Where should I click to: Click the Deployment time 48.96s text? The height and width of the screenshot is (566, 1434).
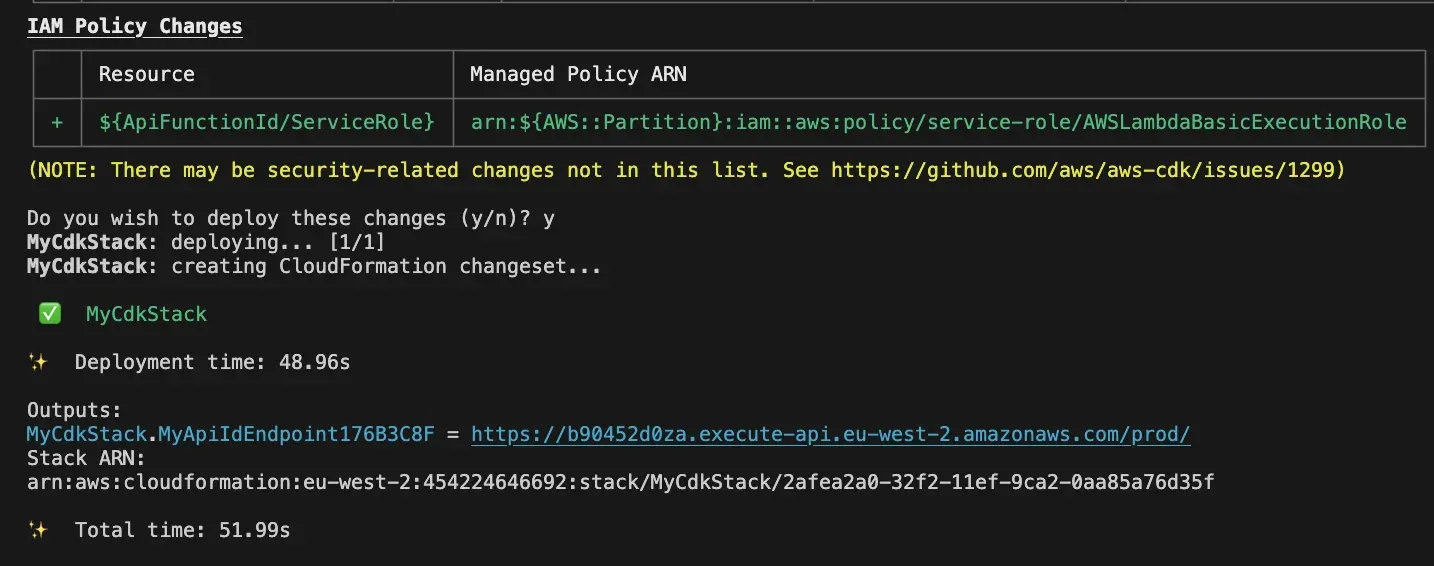pos(212,362)
